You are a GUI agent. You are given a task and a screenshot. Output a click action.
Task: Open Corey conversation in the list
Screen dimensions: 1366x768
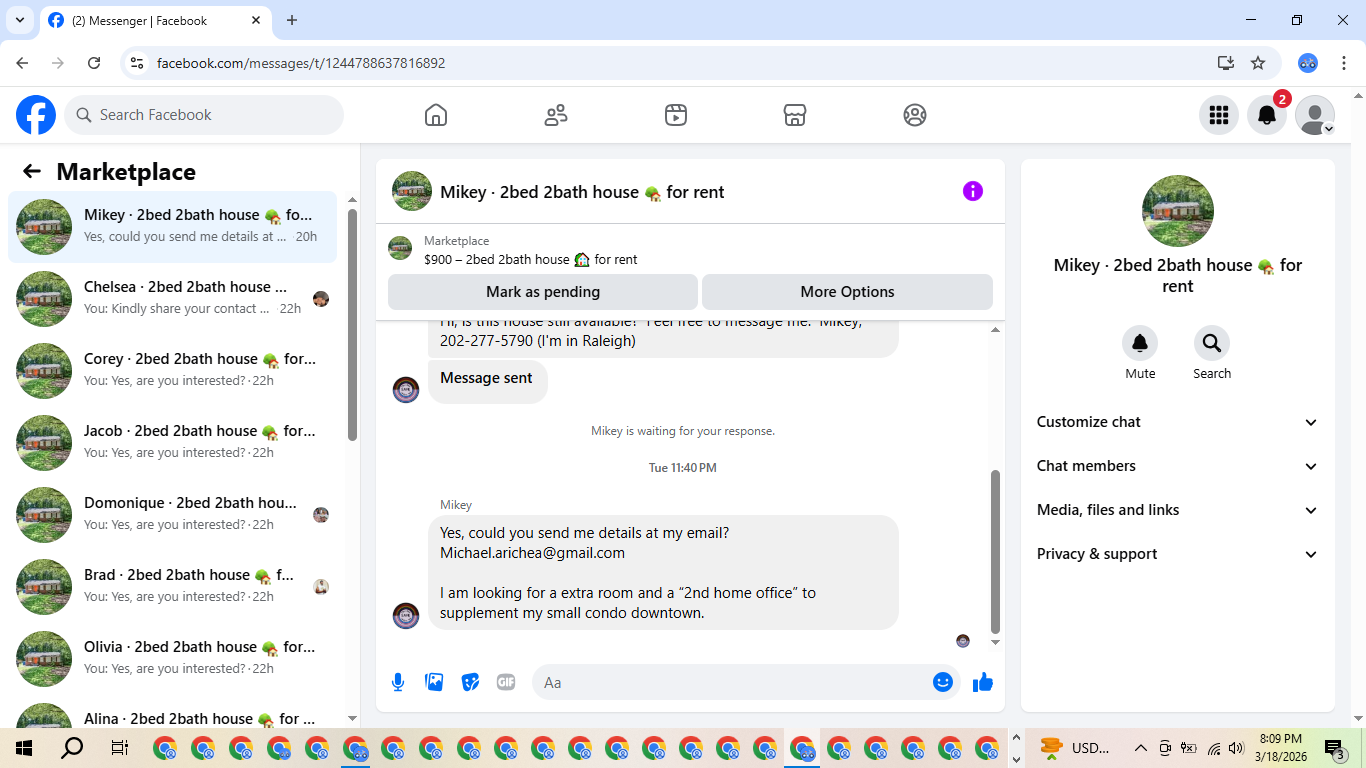tap(172, 371)
